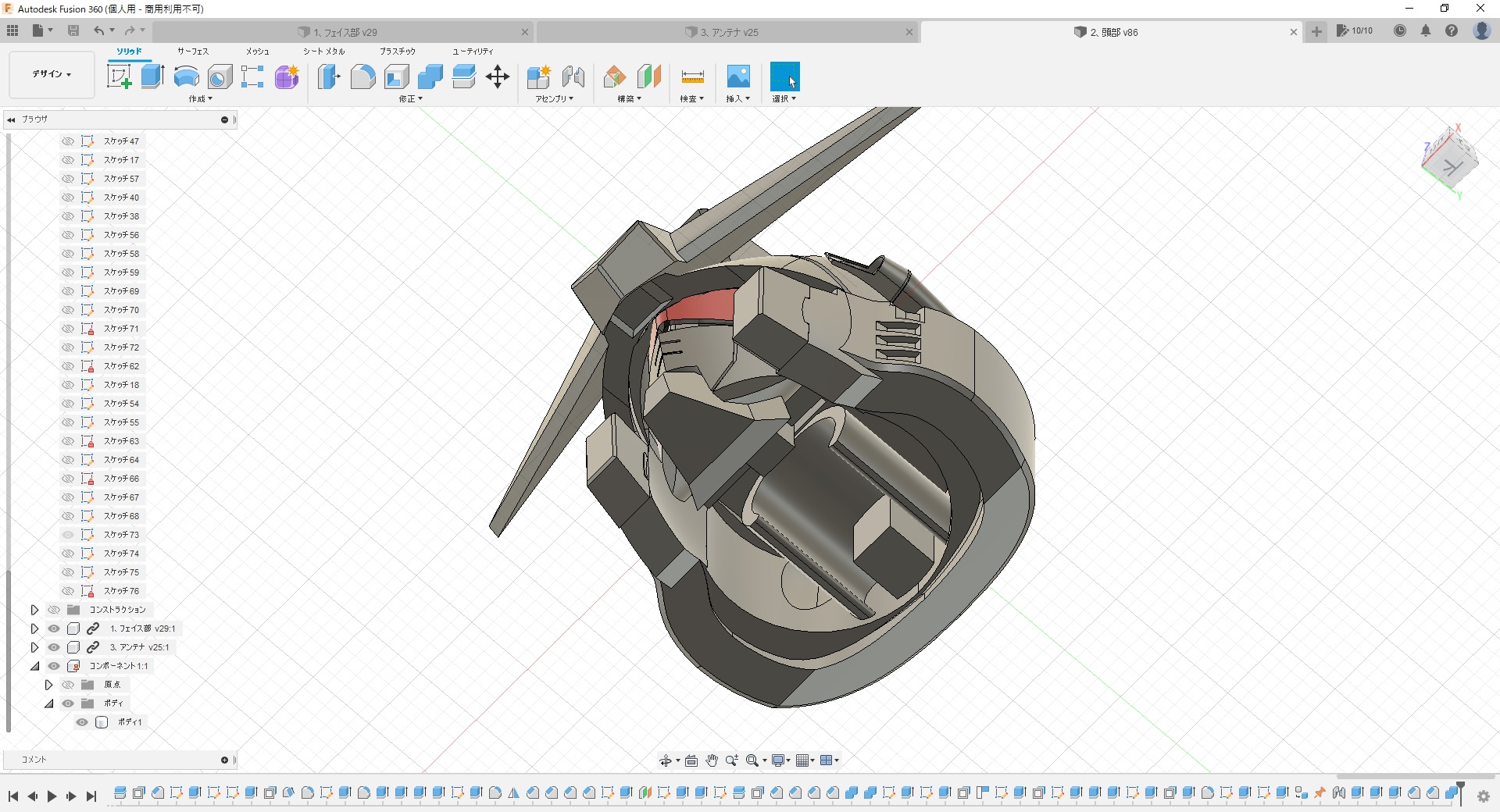The width and height of the screenshot is (1500, 812).
Task: Expand the コンストラクション folder
Action: (x=34, y=610)
